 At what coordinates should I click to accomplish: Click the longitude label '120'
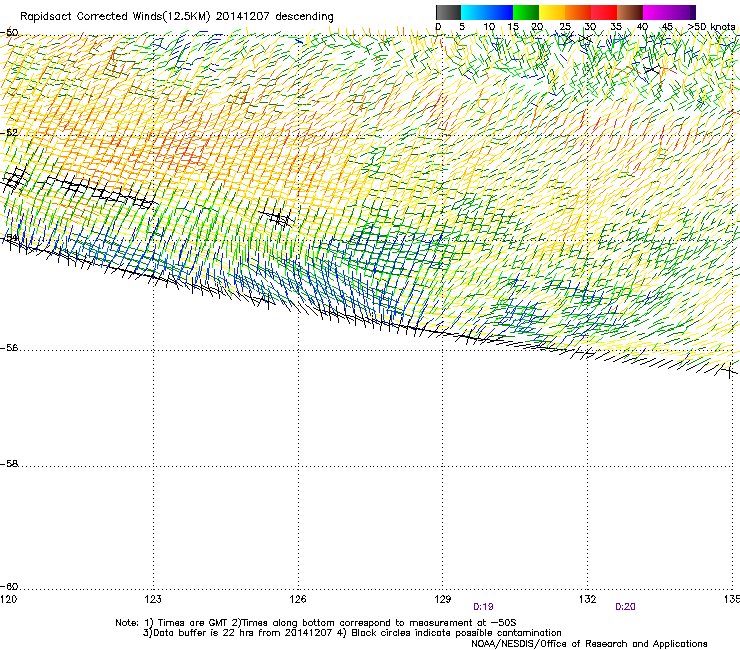[9, 599]
